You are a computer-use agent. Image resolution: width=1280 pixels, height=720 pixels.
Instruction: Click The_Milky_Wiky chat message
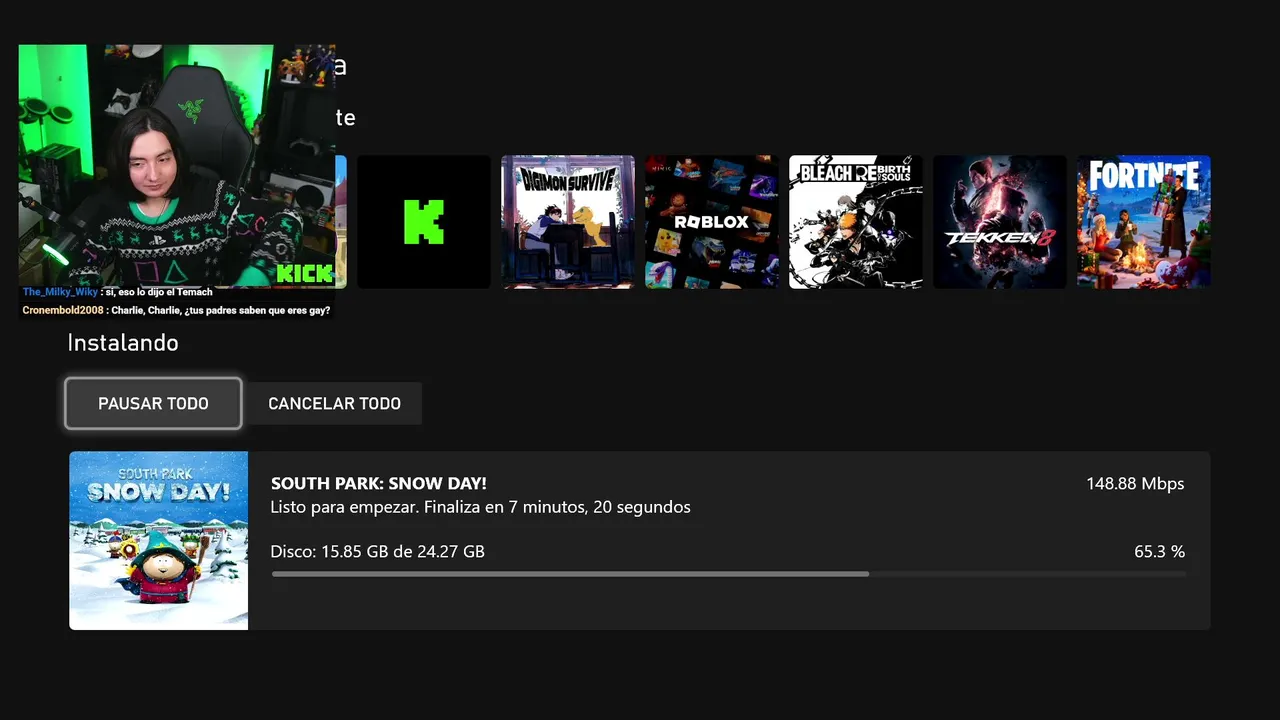click(x=118, y=292)
